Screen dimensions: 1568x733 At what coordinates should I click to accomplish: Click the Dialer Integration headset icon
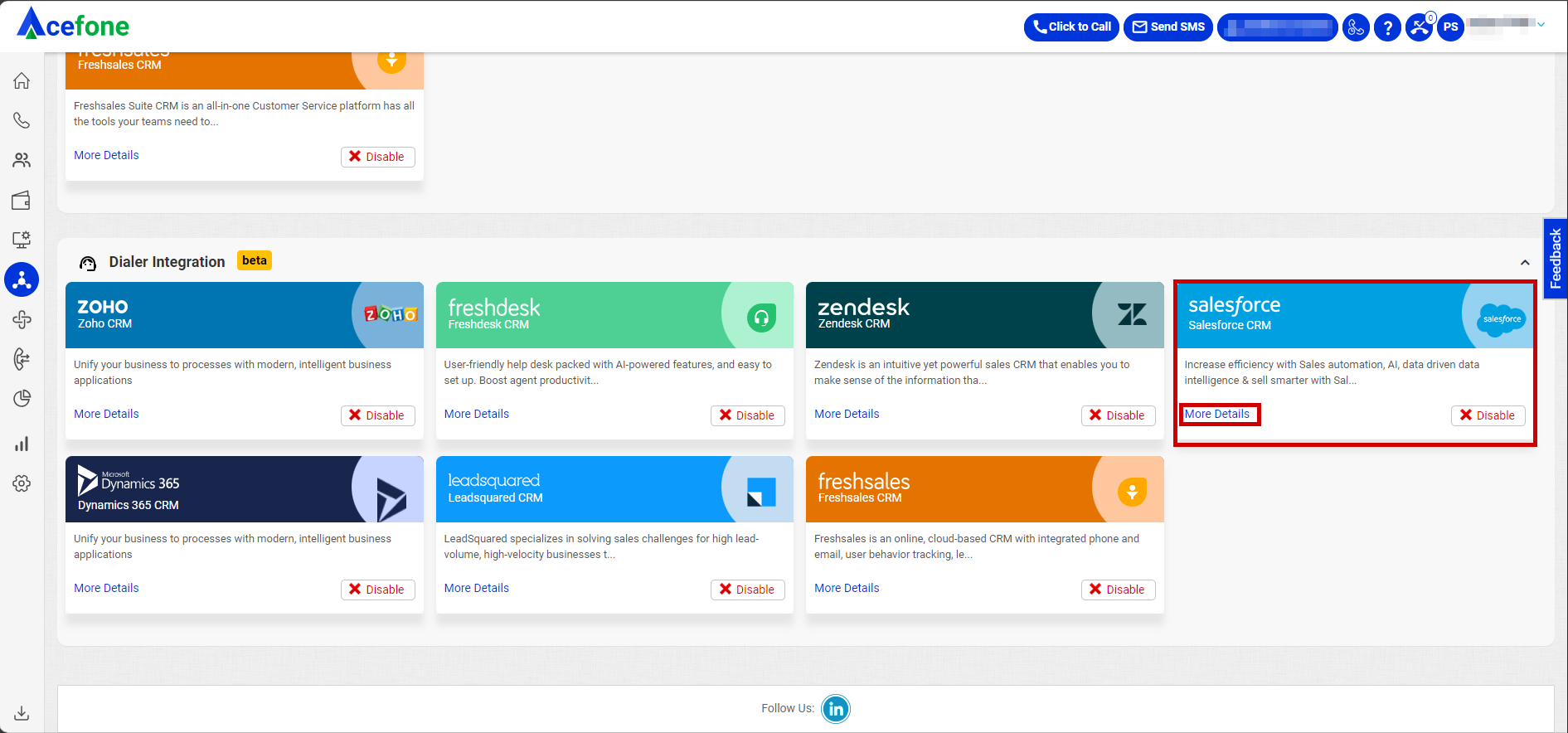click(88, 263)
